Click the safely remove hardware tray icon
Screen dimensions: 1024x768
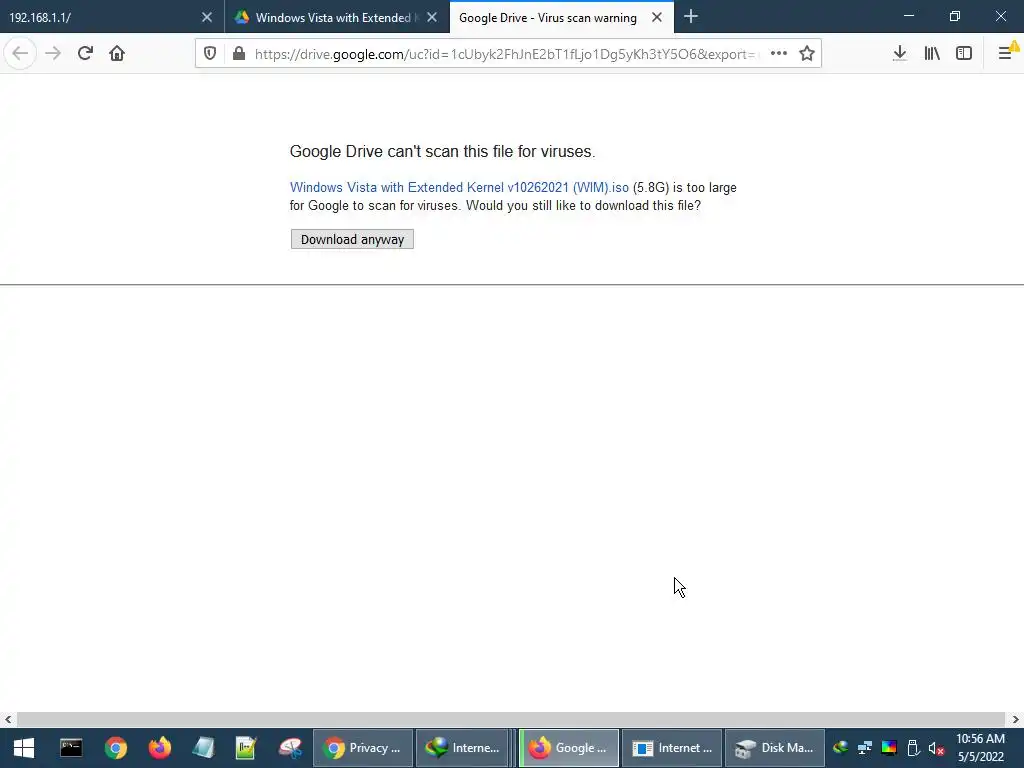(913, 748)
